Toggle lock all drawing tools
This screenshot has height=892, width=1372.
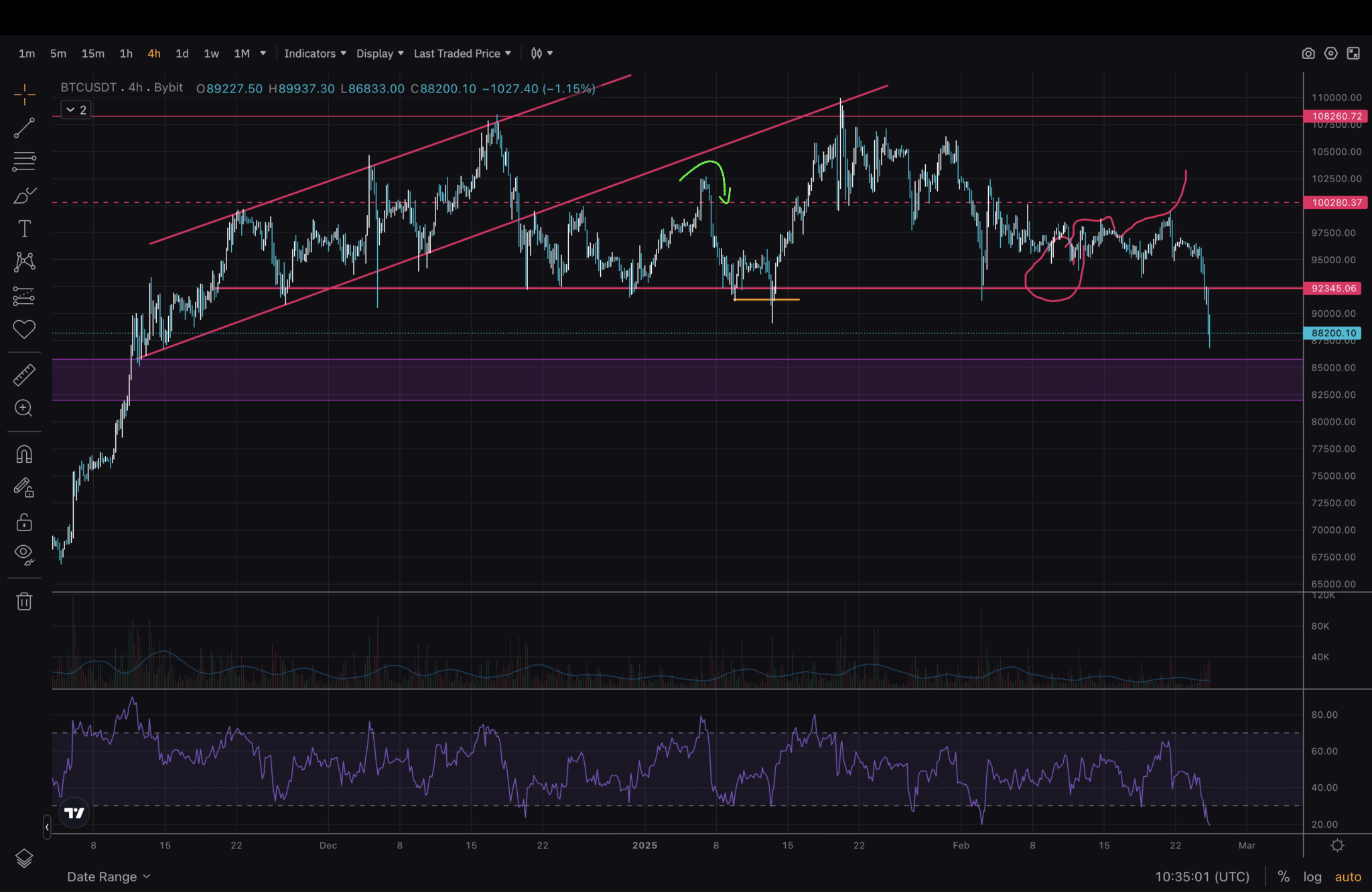tap(24, 521)
